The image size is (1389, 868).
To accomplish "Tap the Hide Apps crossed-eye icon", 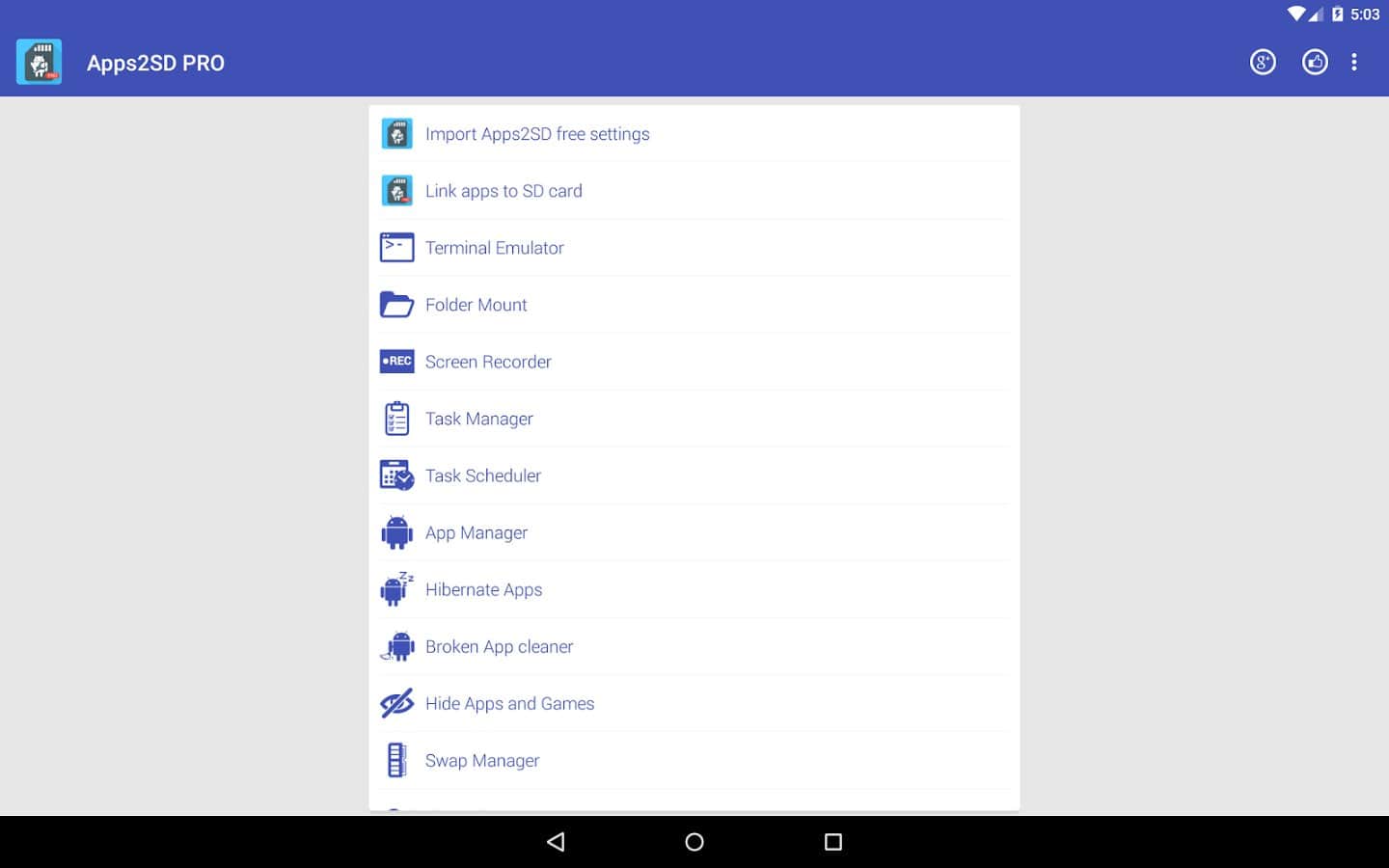I will pyautogui.click(x=396, y=703).
